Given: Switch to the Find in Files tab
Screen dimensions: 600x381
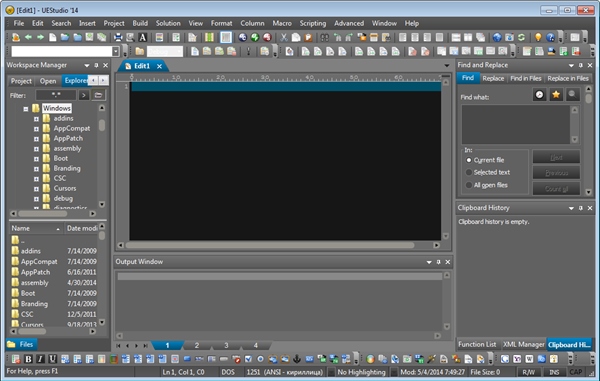Looking at the screenshot, I should [526, 78].
